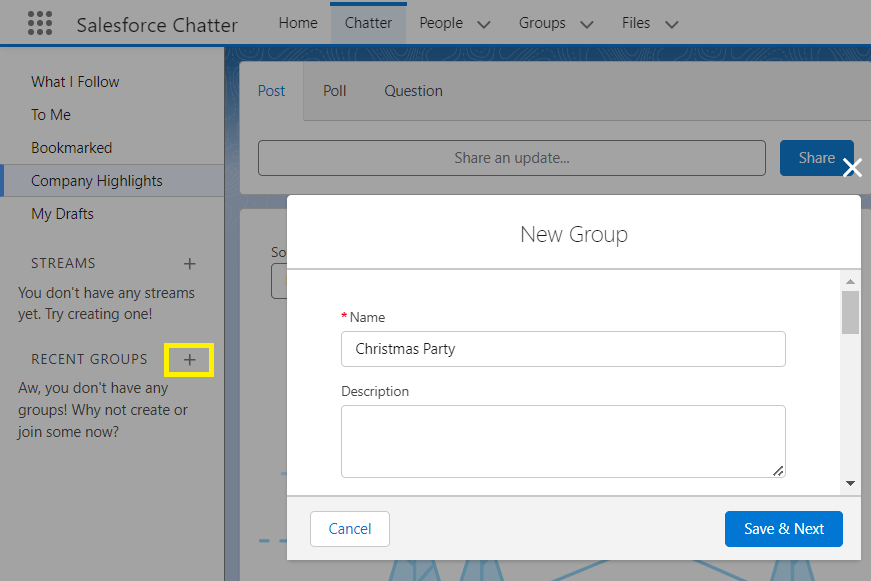Click Save & Next button
This screenshot has height=581, width=871.
pyautogui.click(x=783, y=529)
